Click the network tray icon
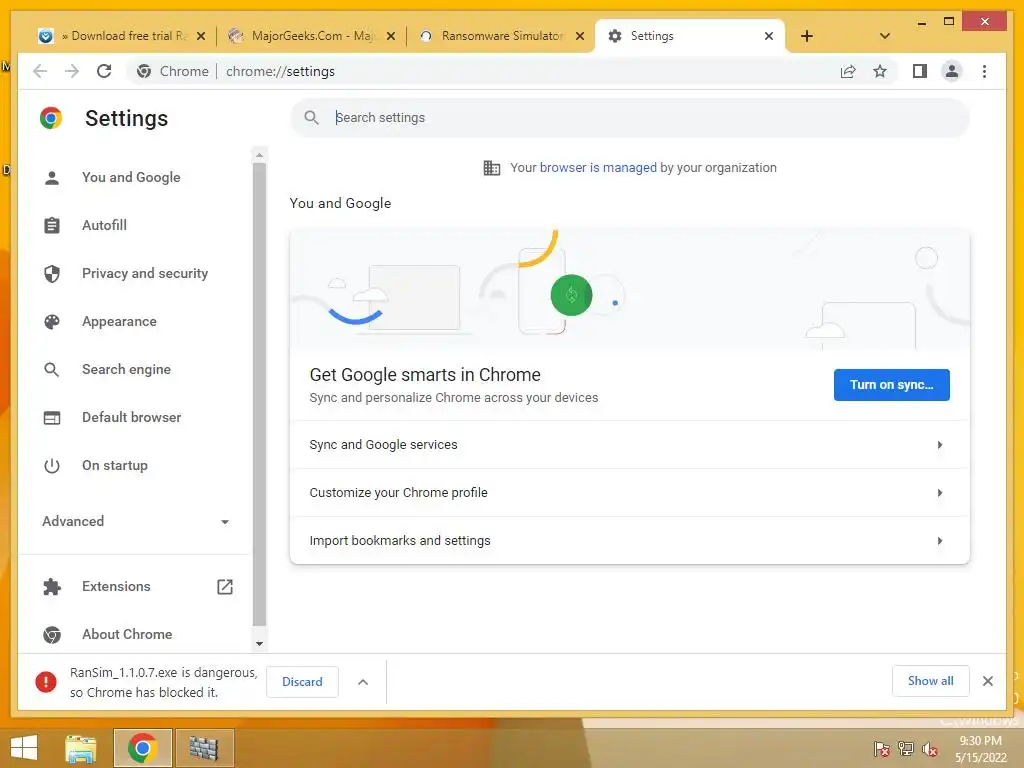 point(906,748)
